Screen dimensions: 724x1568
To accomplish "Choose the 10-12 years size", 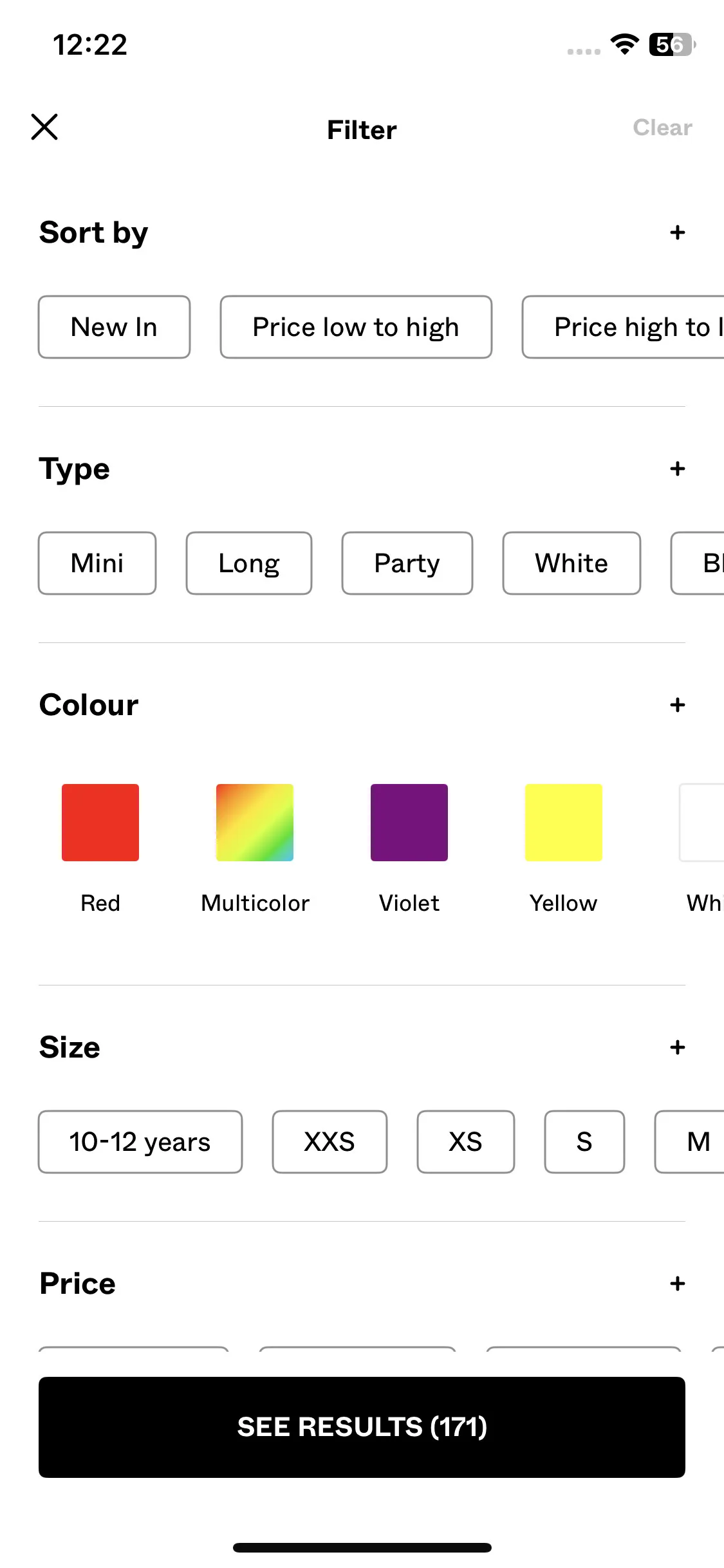I will 140,1142.
